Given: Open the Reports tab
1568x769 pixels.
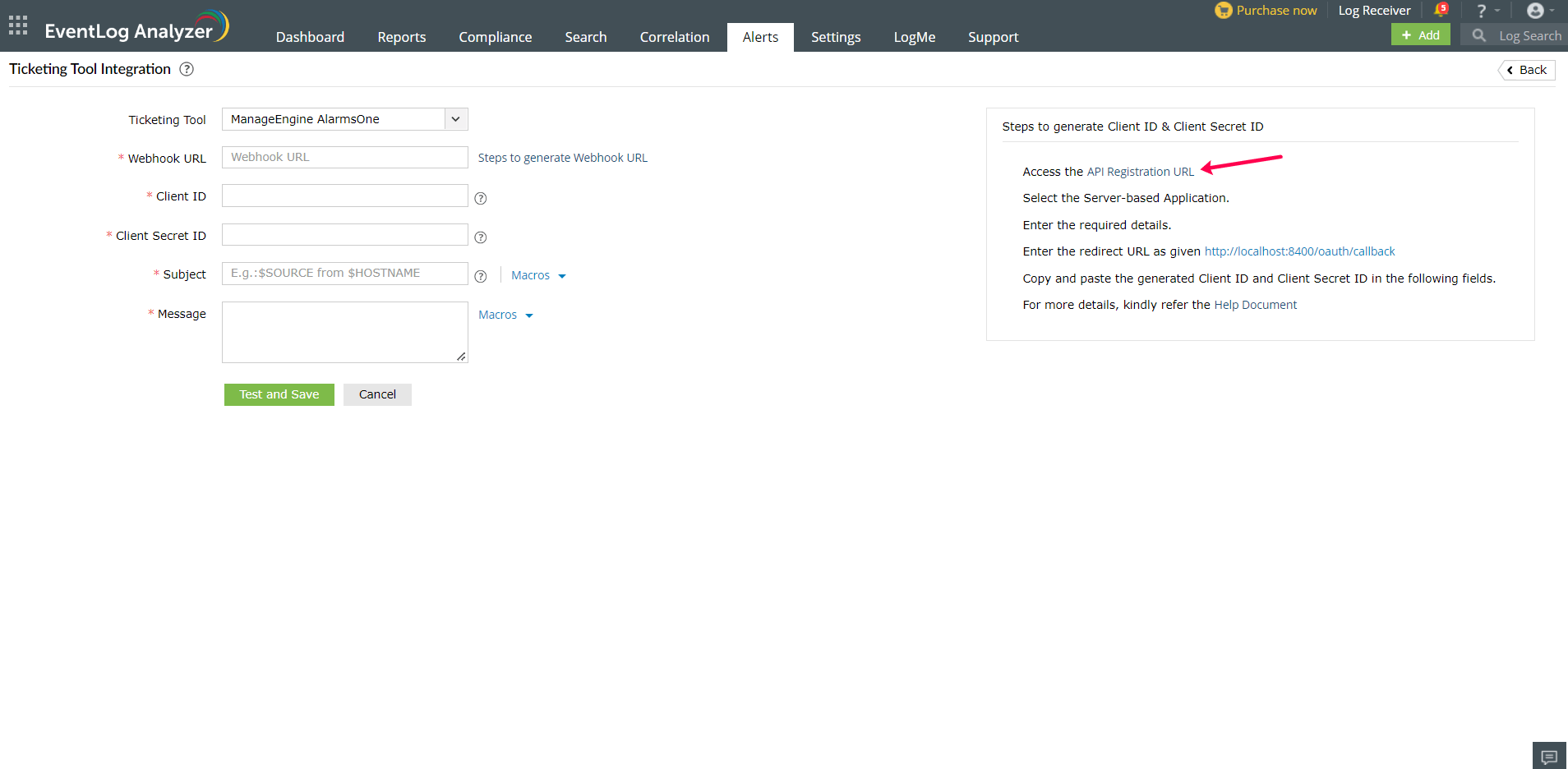Looking at the screenshot, I should click(x=402, y=37).
